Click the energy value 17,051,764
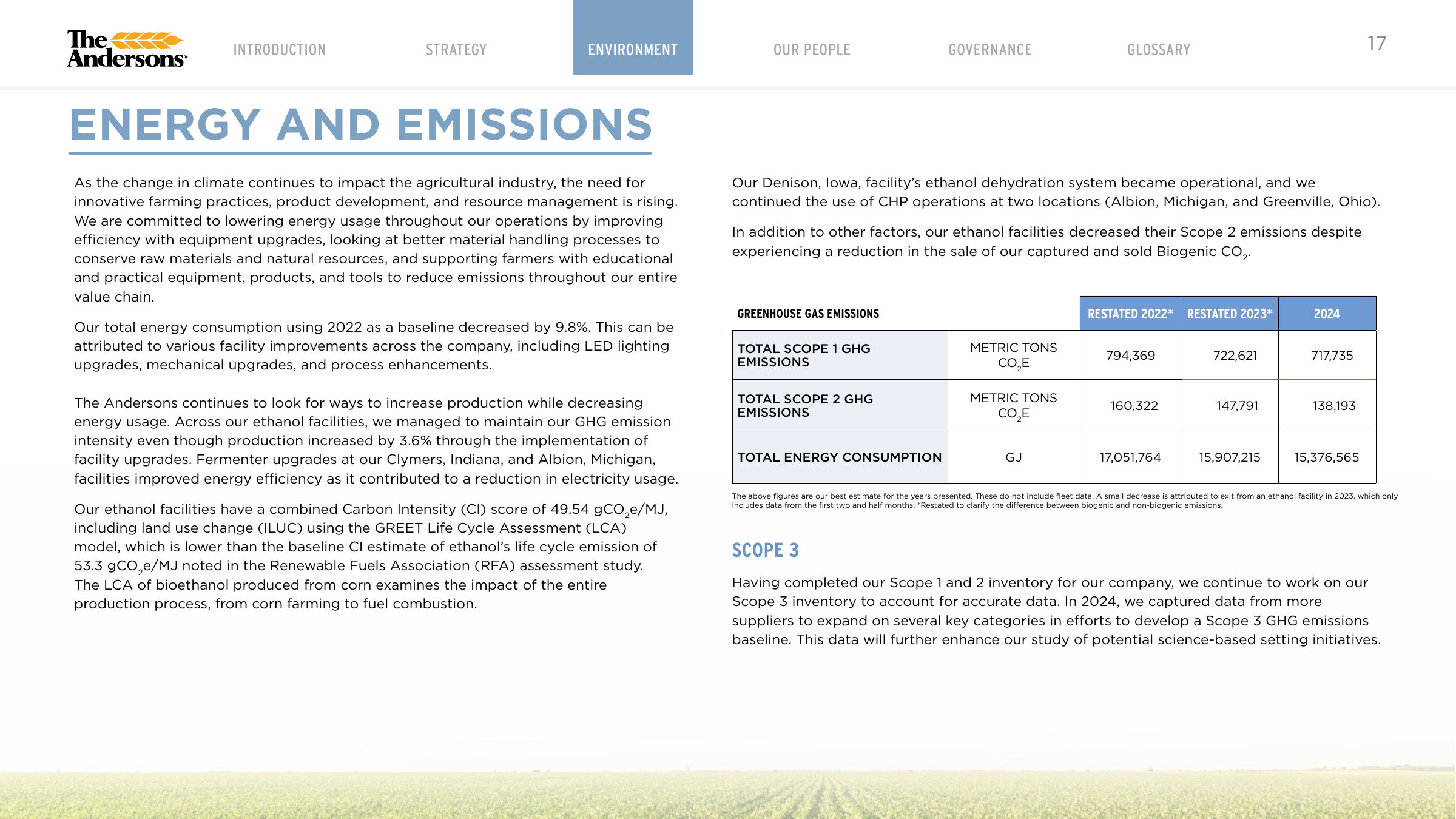Screen dimensions: 1456x819 1130,457
